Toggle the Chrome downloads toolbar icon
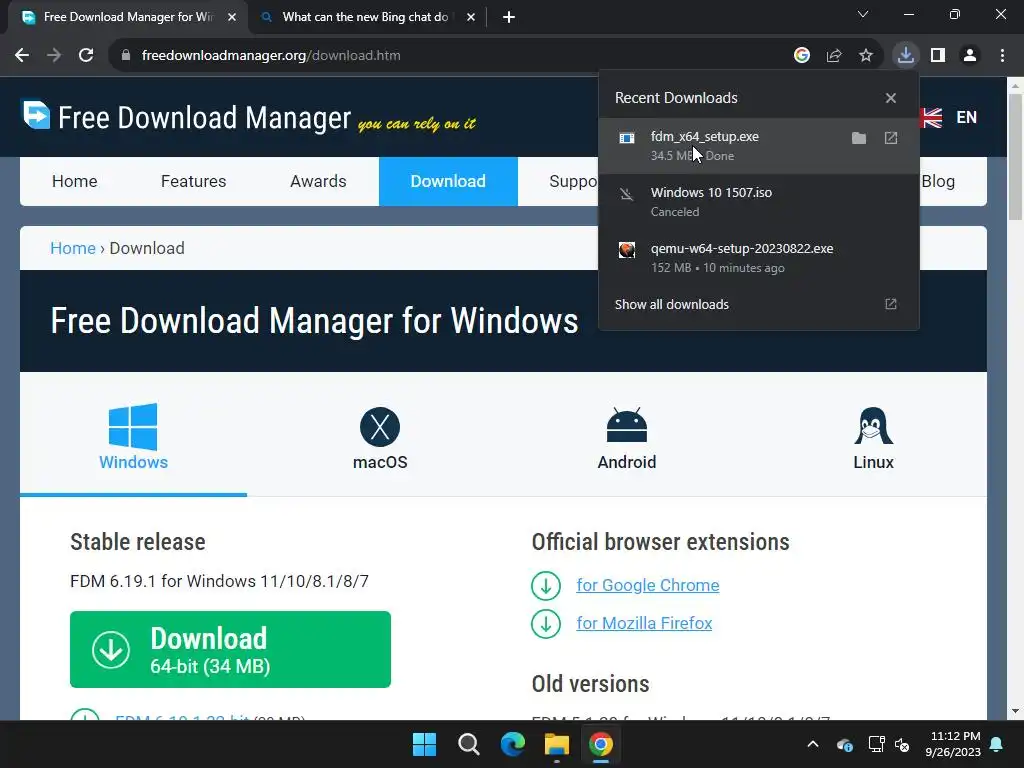The image size is (1024, 768). [906, 56]
